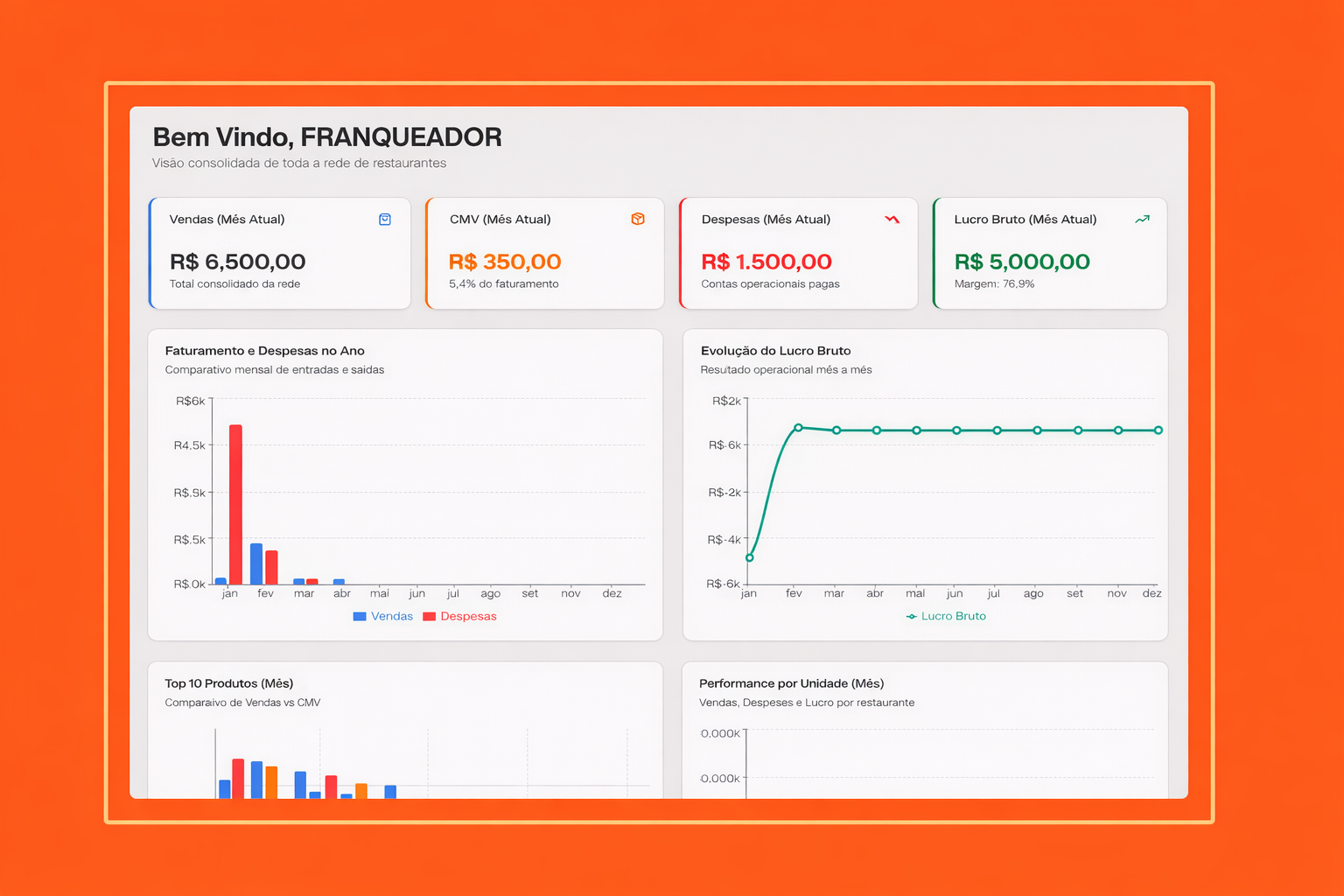
Task: Click the tall red January Despesas bar
Action: pyautogui.click(x=235, y=503)
